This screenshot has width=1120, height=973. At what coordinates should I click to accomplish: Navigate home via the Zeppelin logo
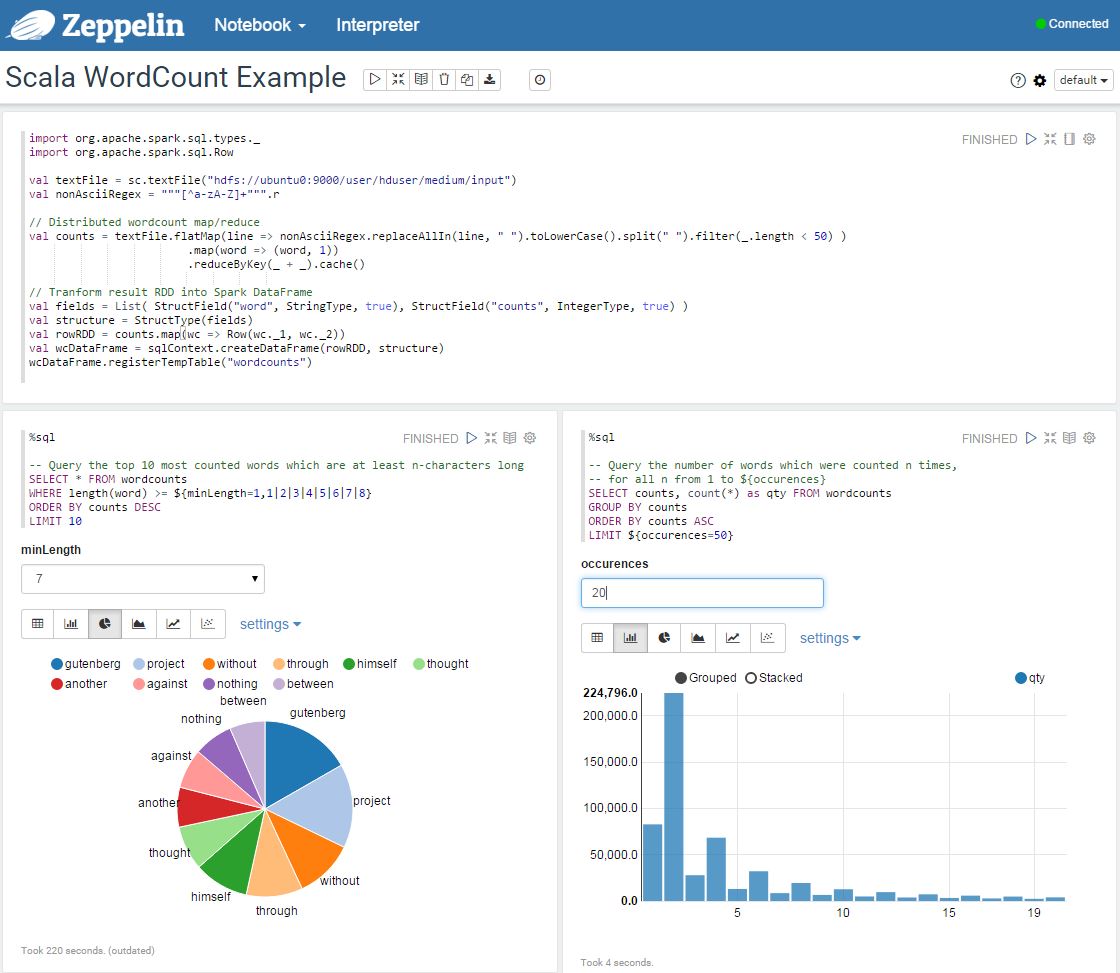coord(95,25)
